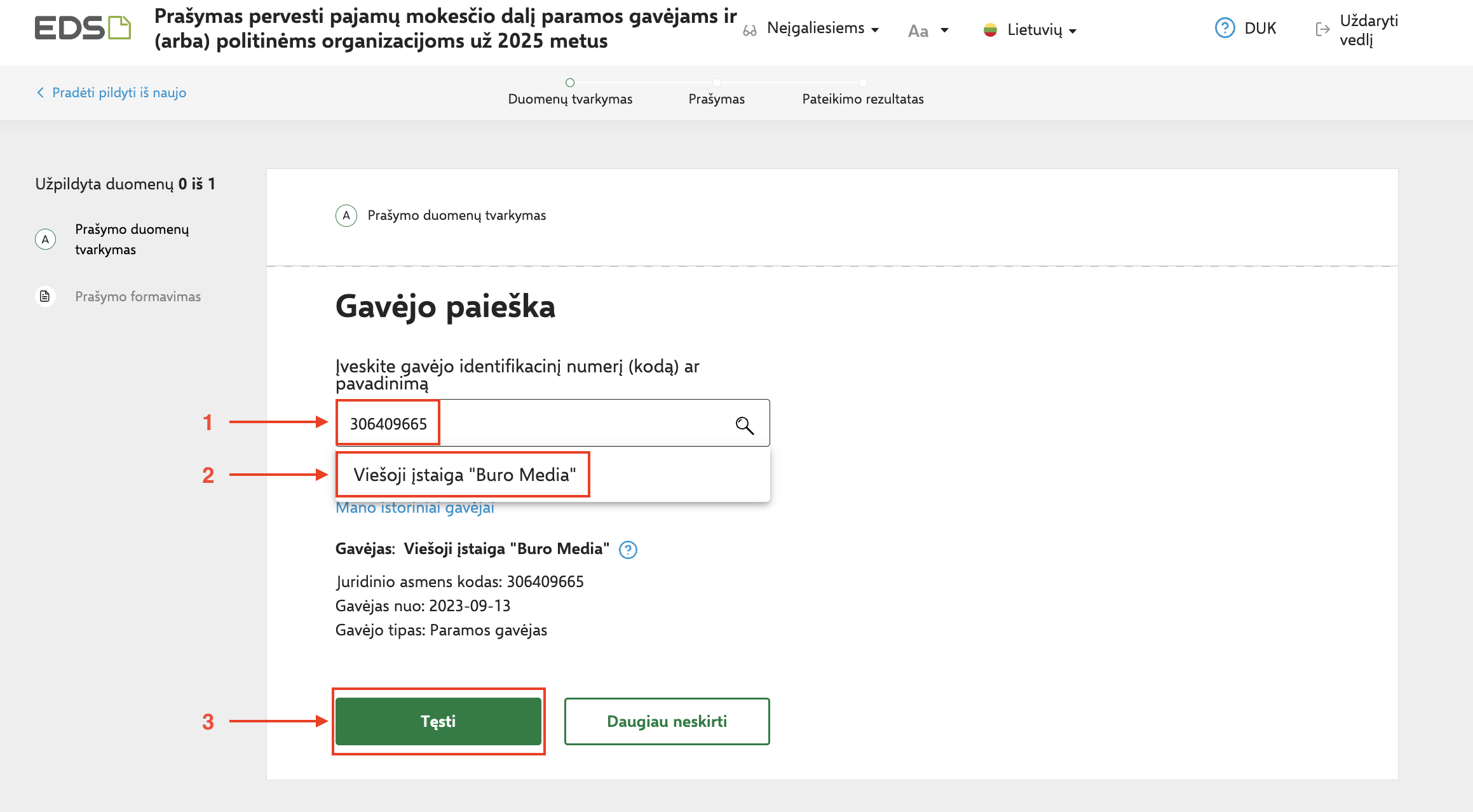Image resolution: width=1473 pixels, height=812 pixels.
Task: Click the Juridinio asmens kodas: 306409665 line
Action: click(459, 581)
